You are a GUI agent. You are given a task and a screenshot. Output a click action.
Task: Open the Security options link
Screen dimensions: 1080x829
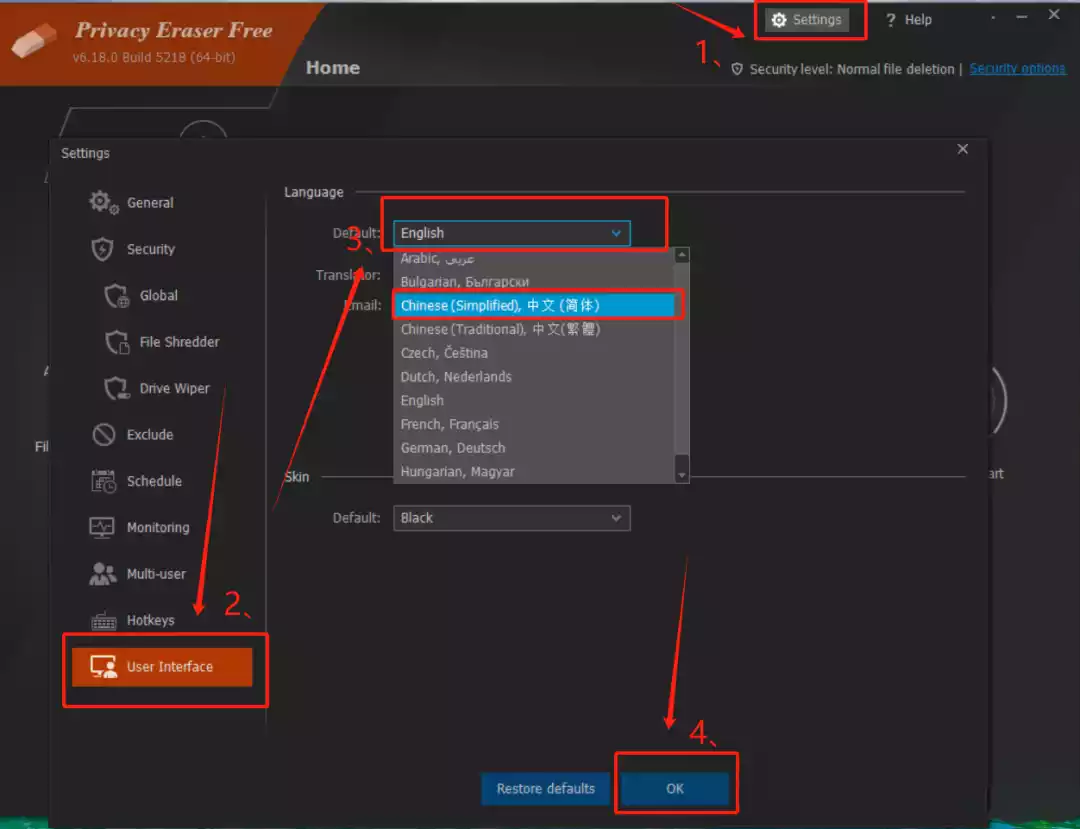tap(1017, 69)
